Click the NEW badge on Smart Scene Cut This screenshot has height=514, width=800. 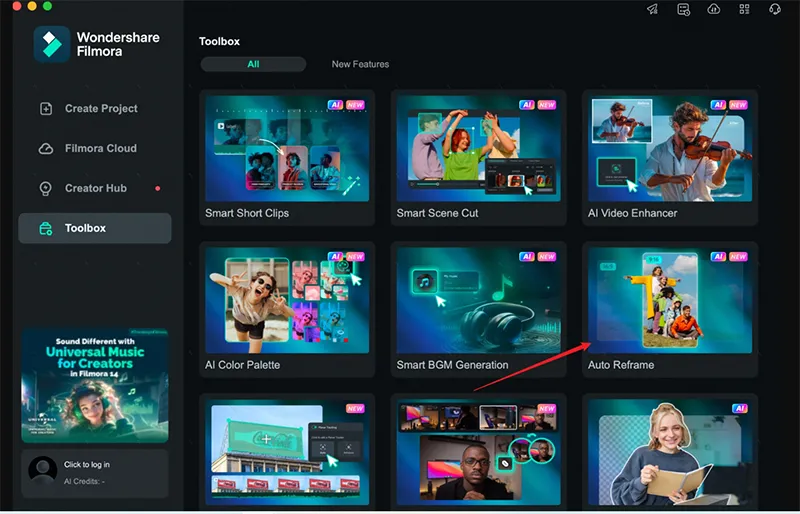point(546,105)
